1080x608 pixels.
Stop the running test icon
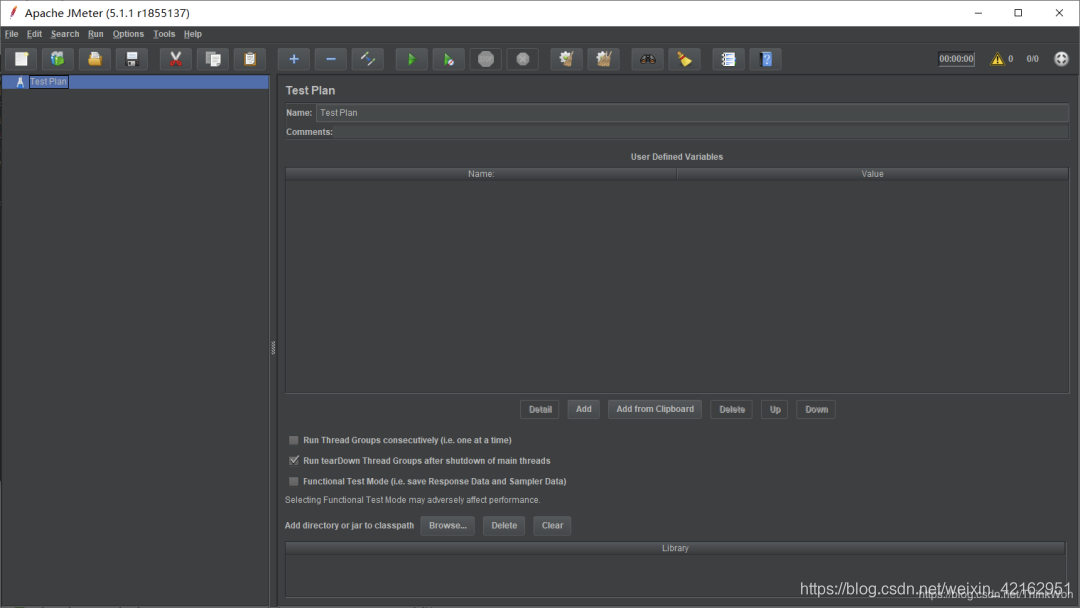(486, 59)
